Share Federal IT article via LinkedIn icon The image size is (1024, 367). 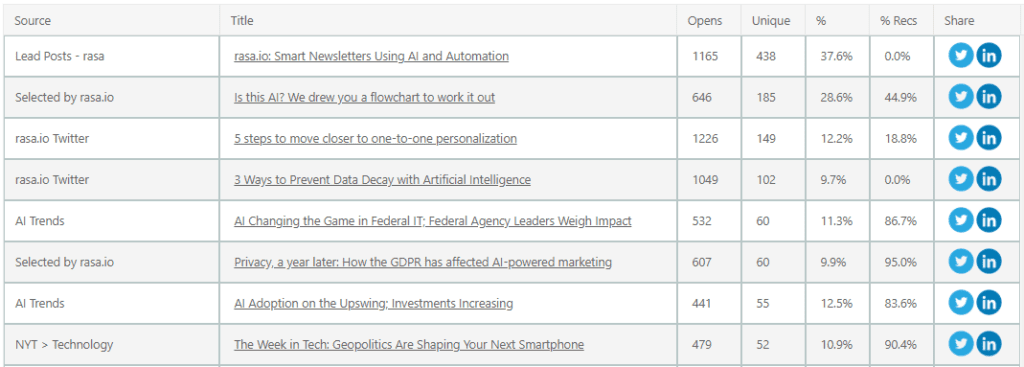click(x=989, y=221)
